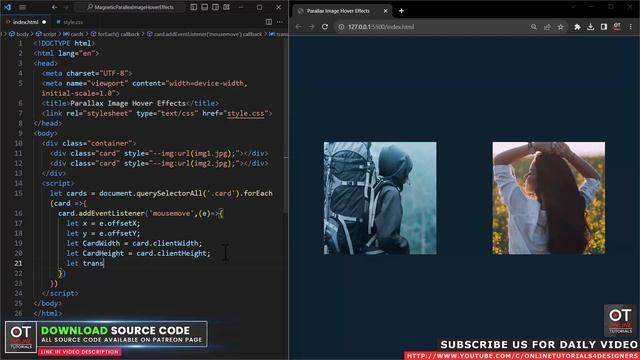Click the title tag text Parallax Image Hover Effects

[128, 103]
